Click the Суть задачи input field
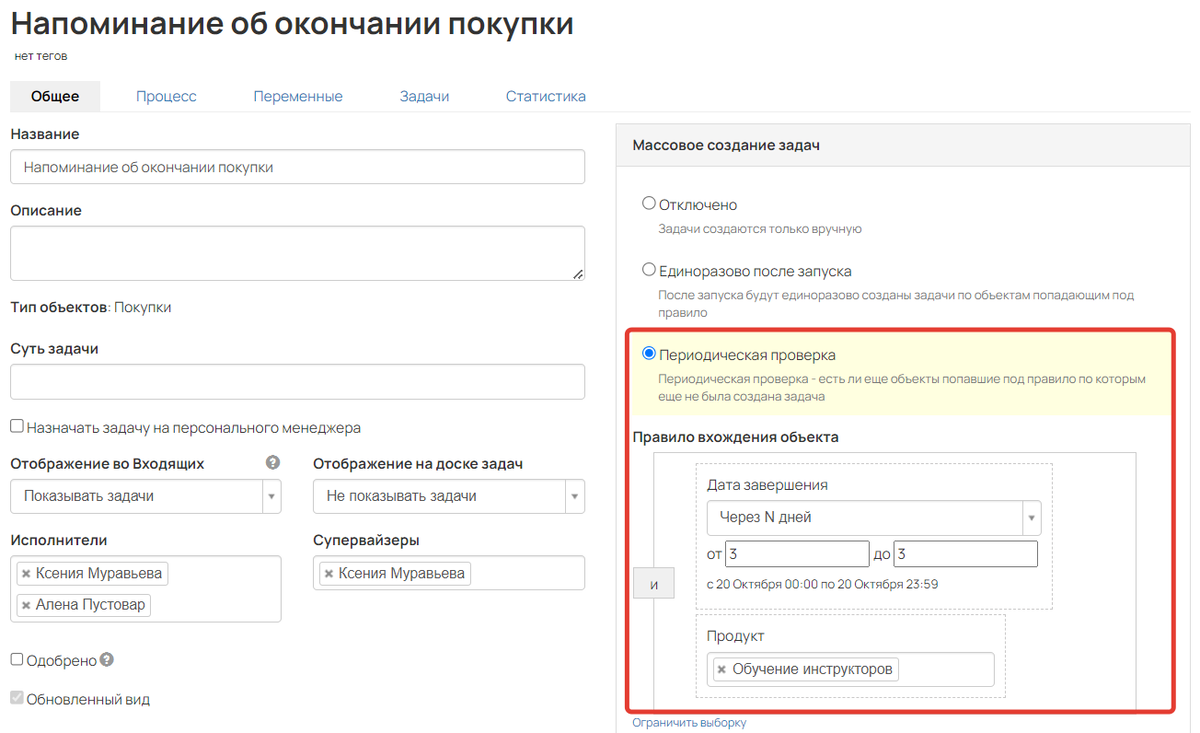Viewport: 1200px width, 733px height. (297, 382)
